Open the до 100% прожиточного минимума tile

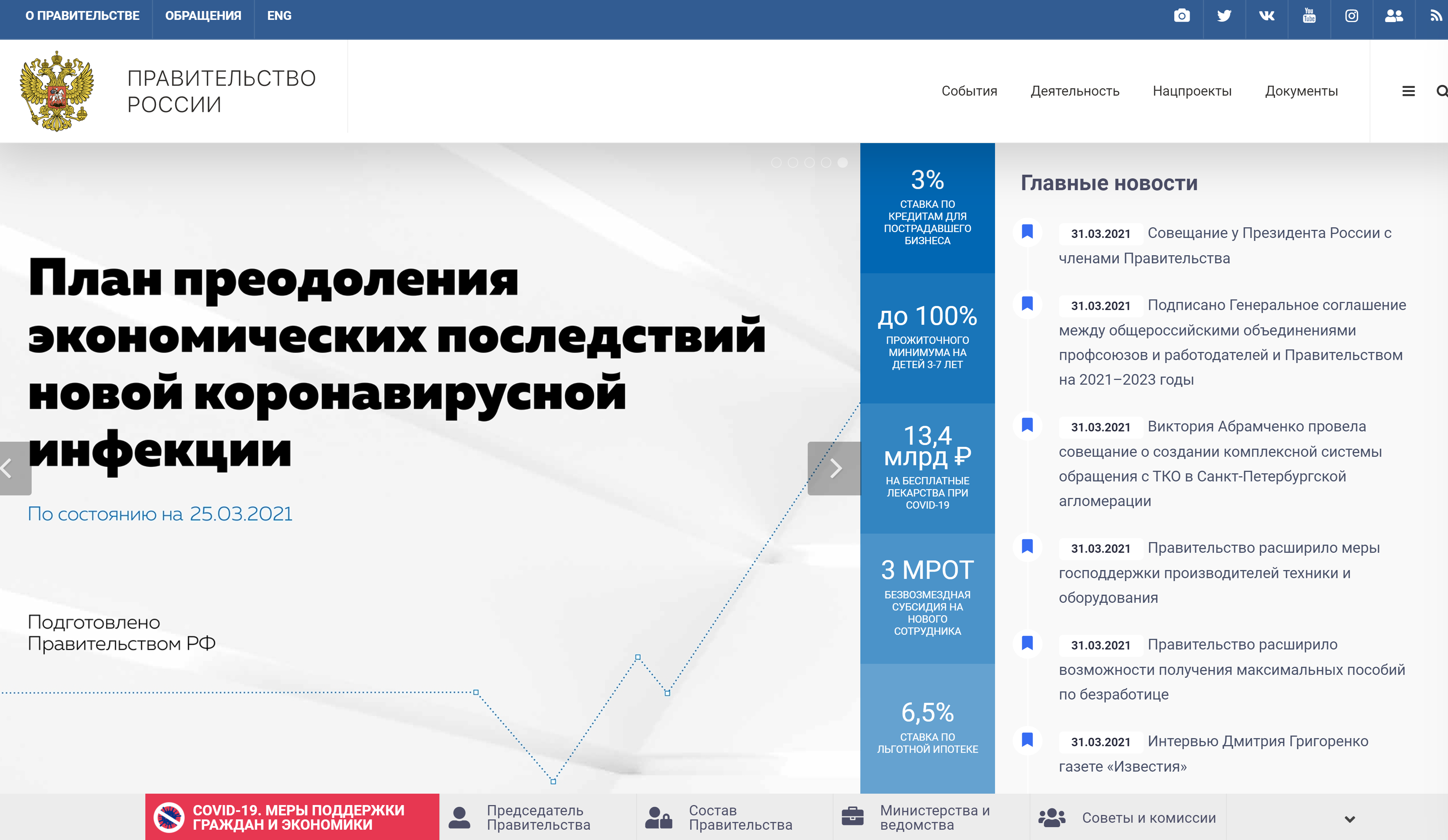click(x=927, y=338)
